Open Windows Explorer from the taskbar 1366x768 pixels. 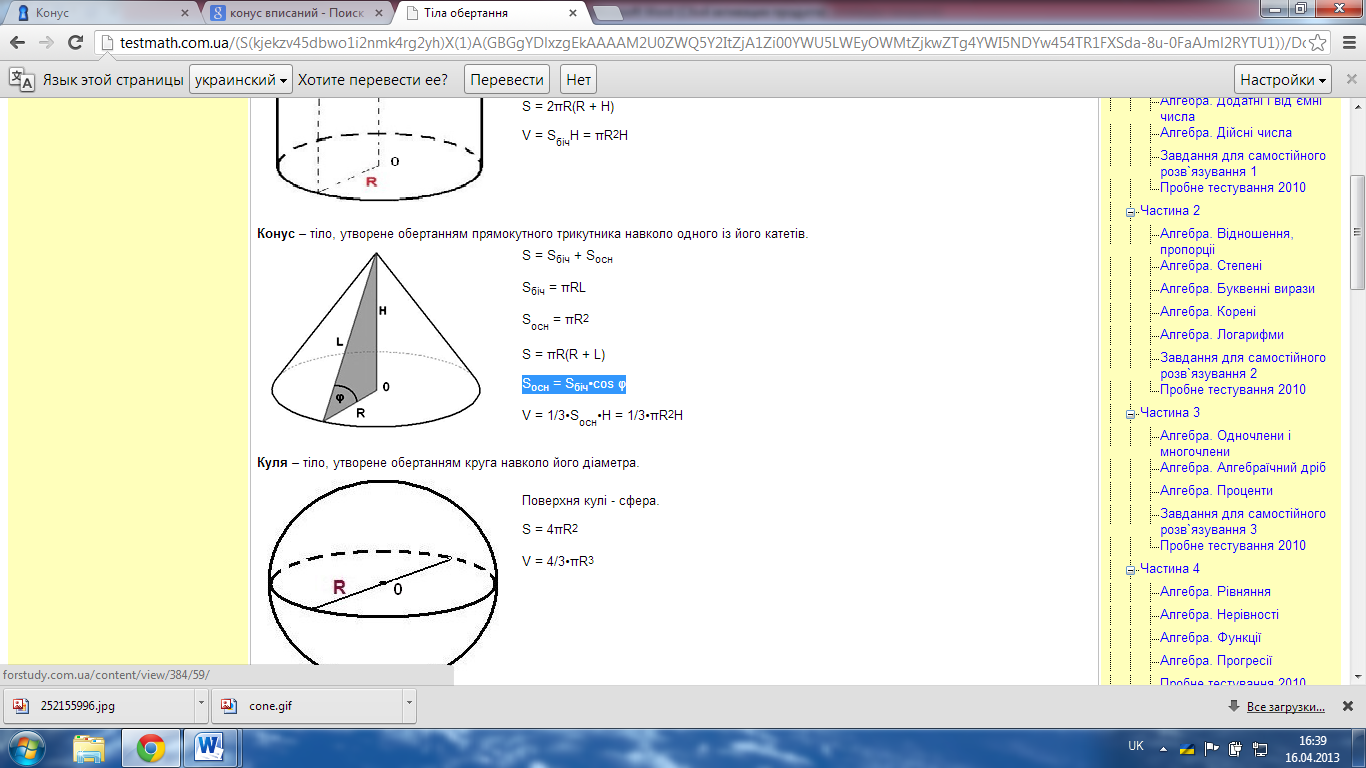89,748
